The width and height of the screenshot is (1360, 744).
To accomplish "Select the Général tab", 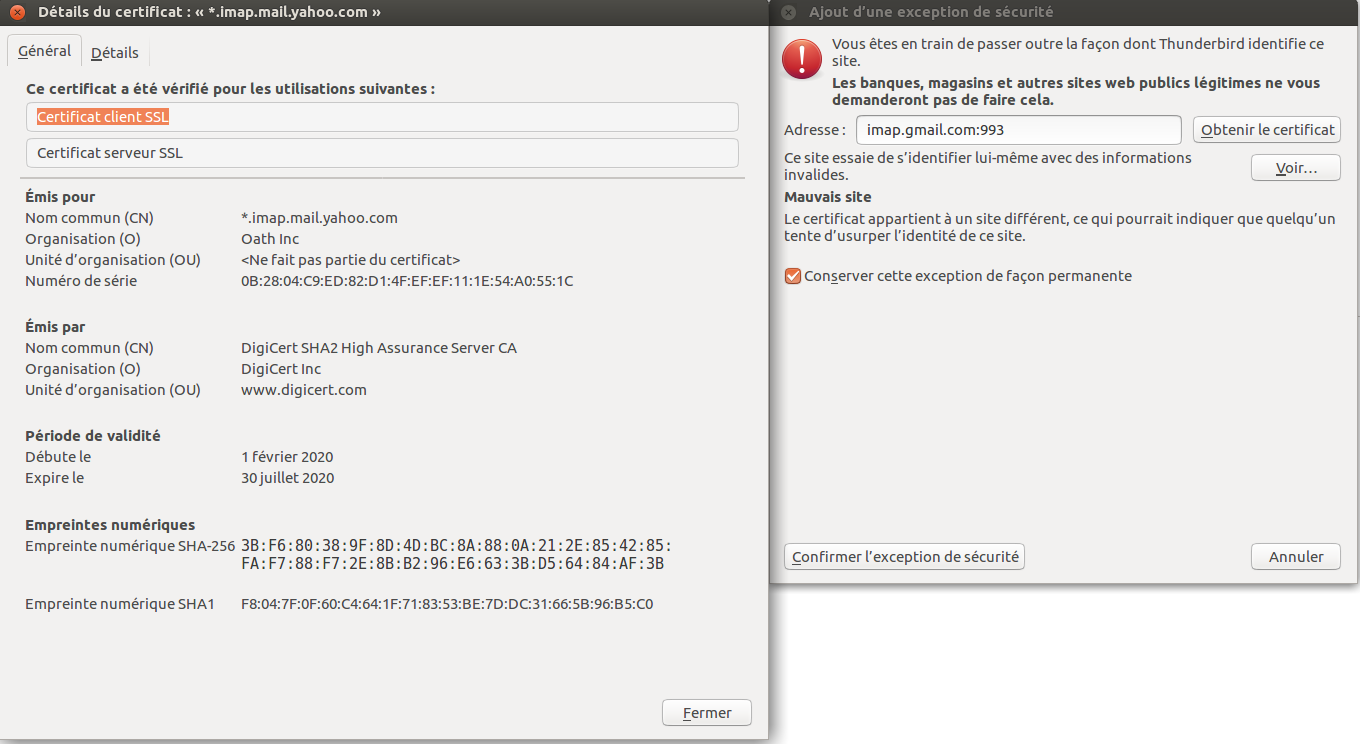I will point(45,51).
